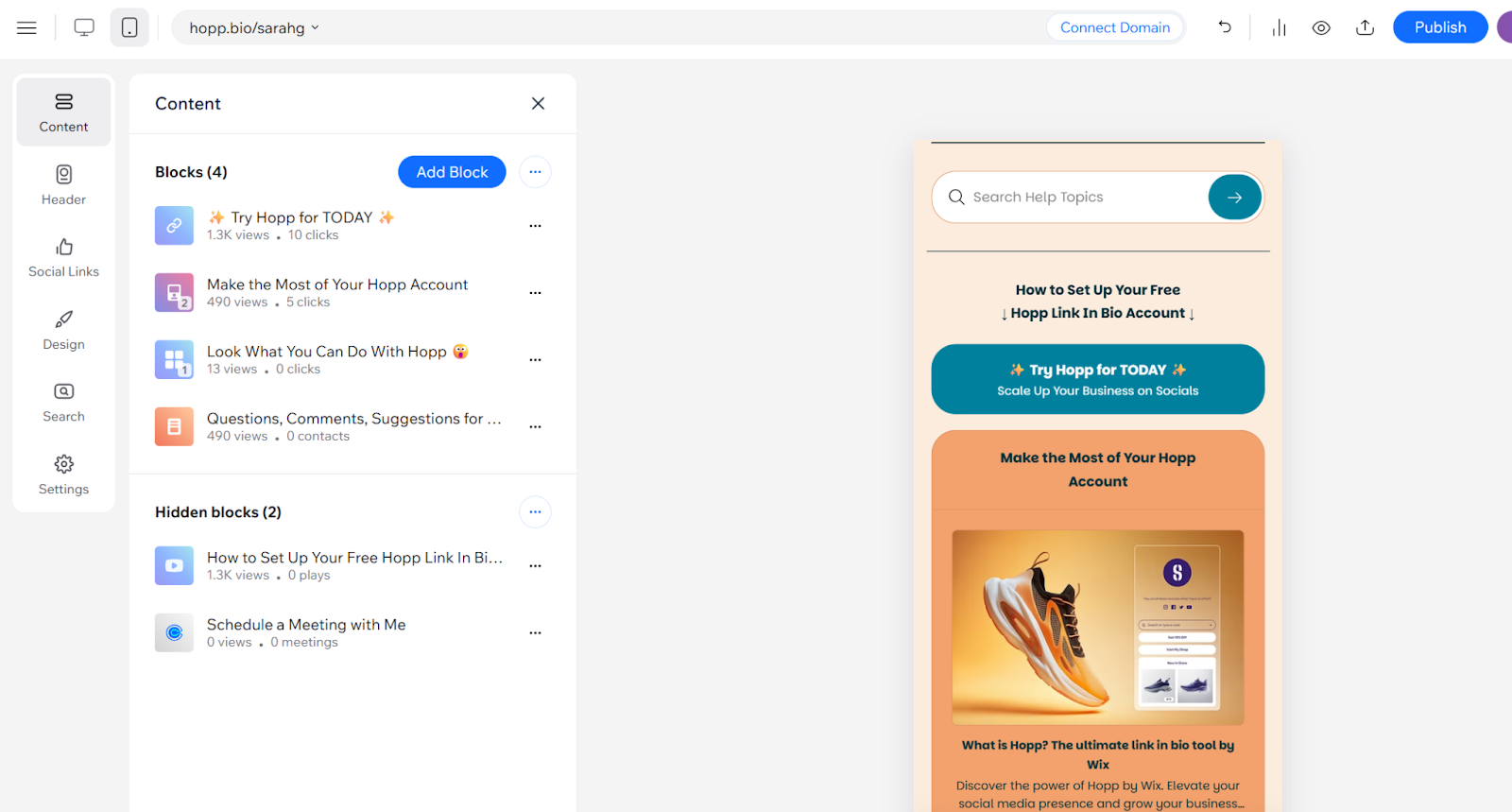
Task: Select Look What You Can Do With Hopp row
Action: coord(352,360)
